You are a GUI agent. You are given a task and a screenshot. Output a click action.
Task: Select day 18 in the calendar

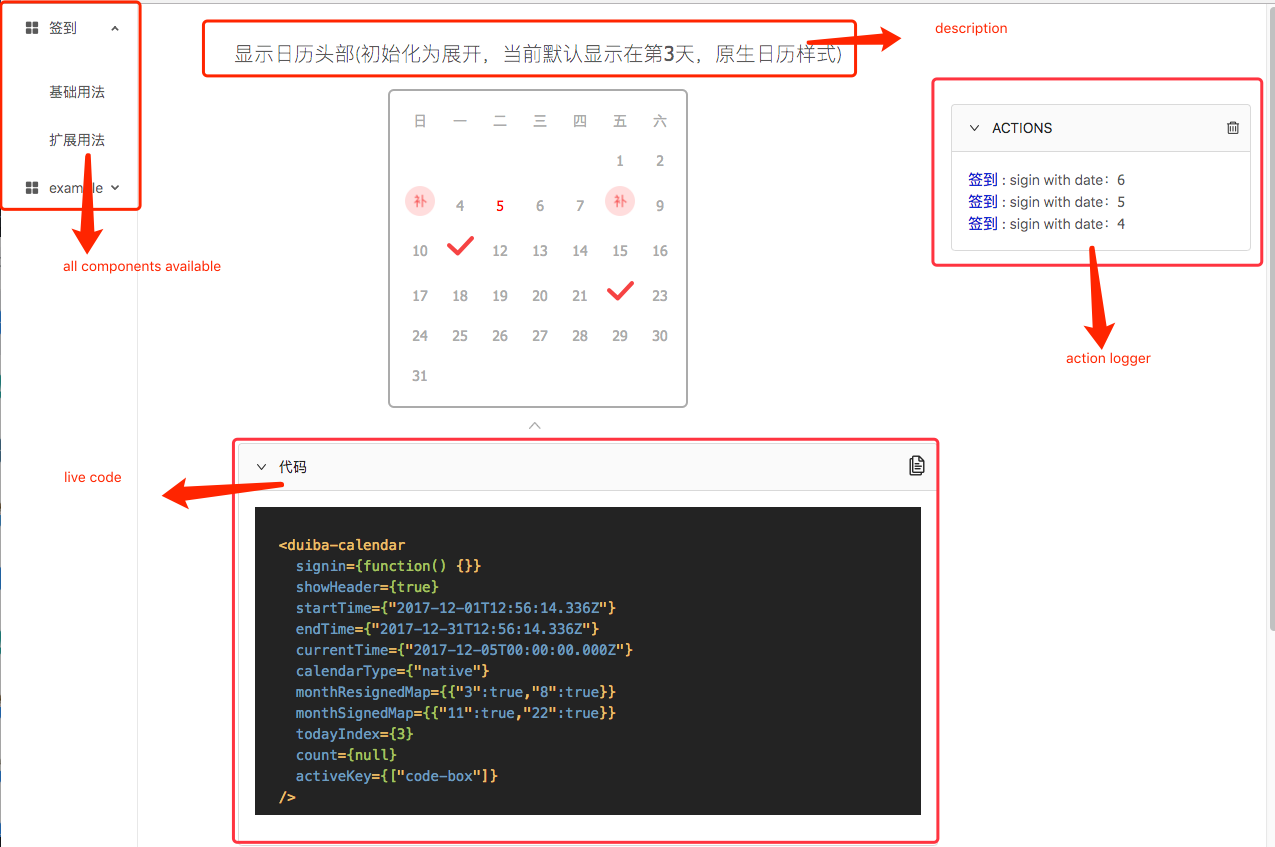[460, 296]
